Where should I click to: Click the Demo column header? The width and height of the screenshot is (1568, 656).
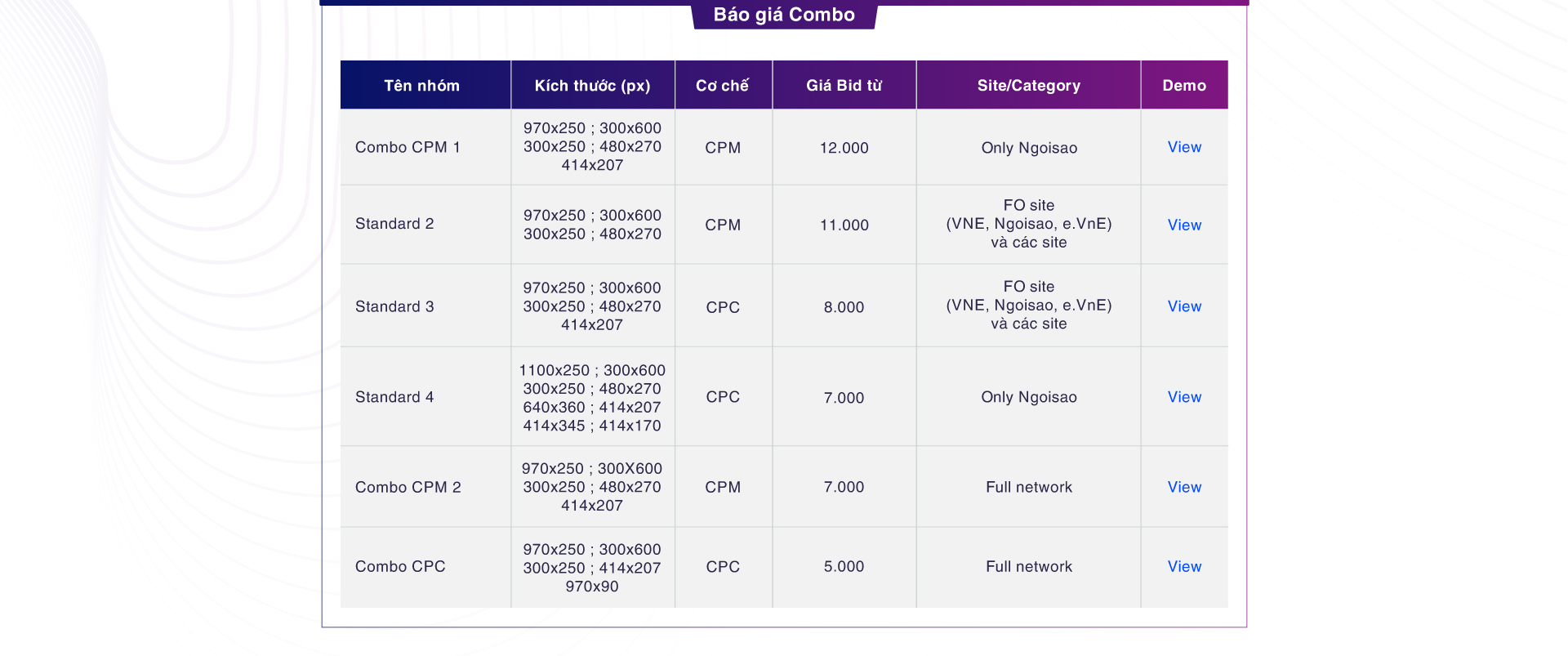click(1184, 85)
